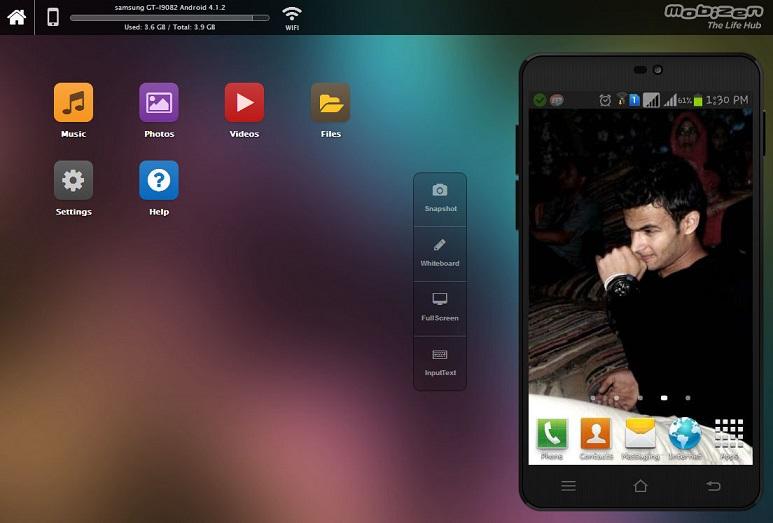Tap the Phone dialer app on device
This screenshot has width=773, height=523.
[552, 435]
